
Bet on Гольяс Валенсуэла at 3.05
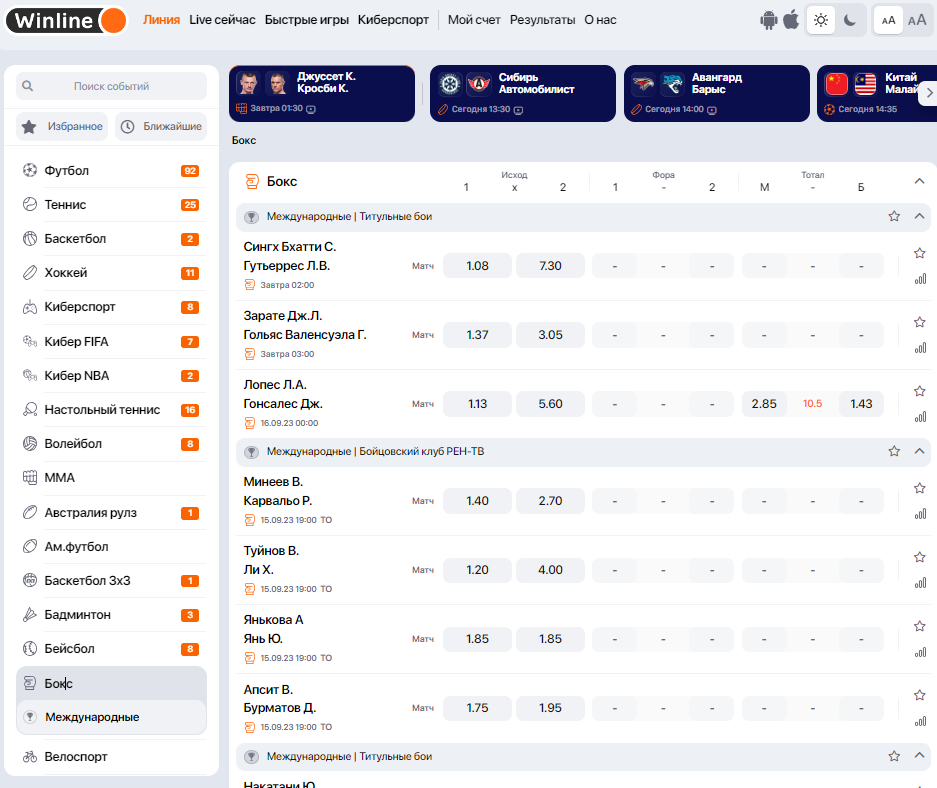click(550, 335)
